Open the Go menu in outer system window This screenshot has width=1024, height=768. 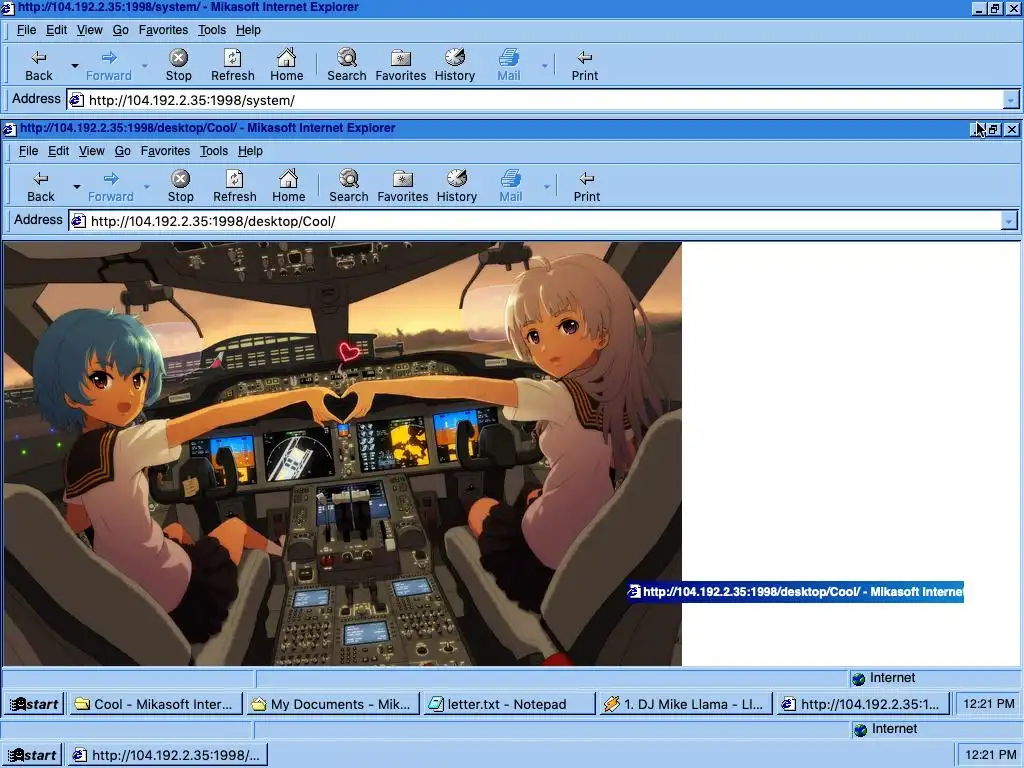[121, 30]
